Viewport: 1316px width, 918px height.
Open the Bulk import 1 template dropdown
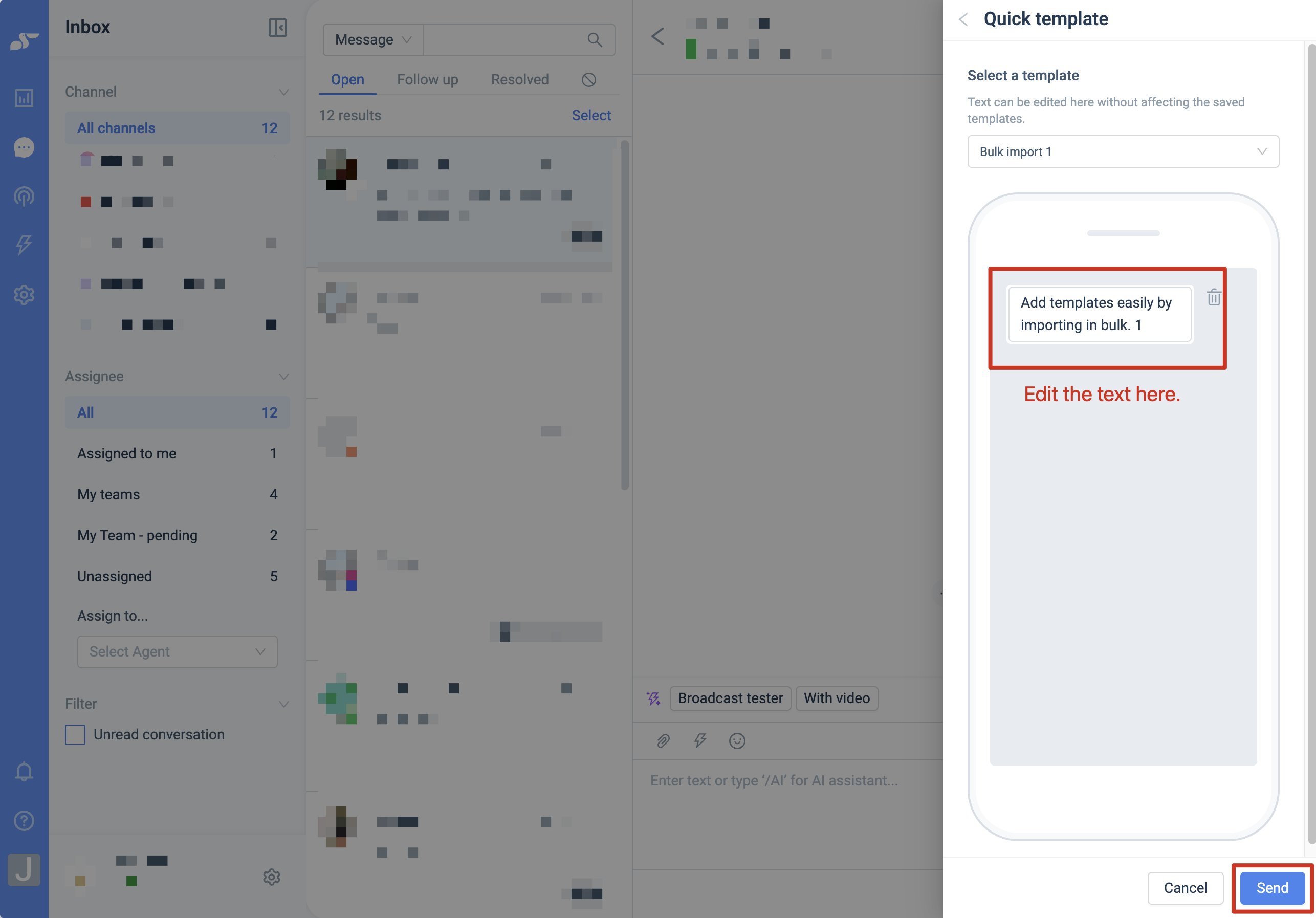pyautogui.click(x=1123, y=151)
